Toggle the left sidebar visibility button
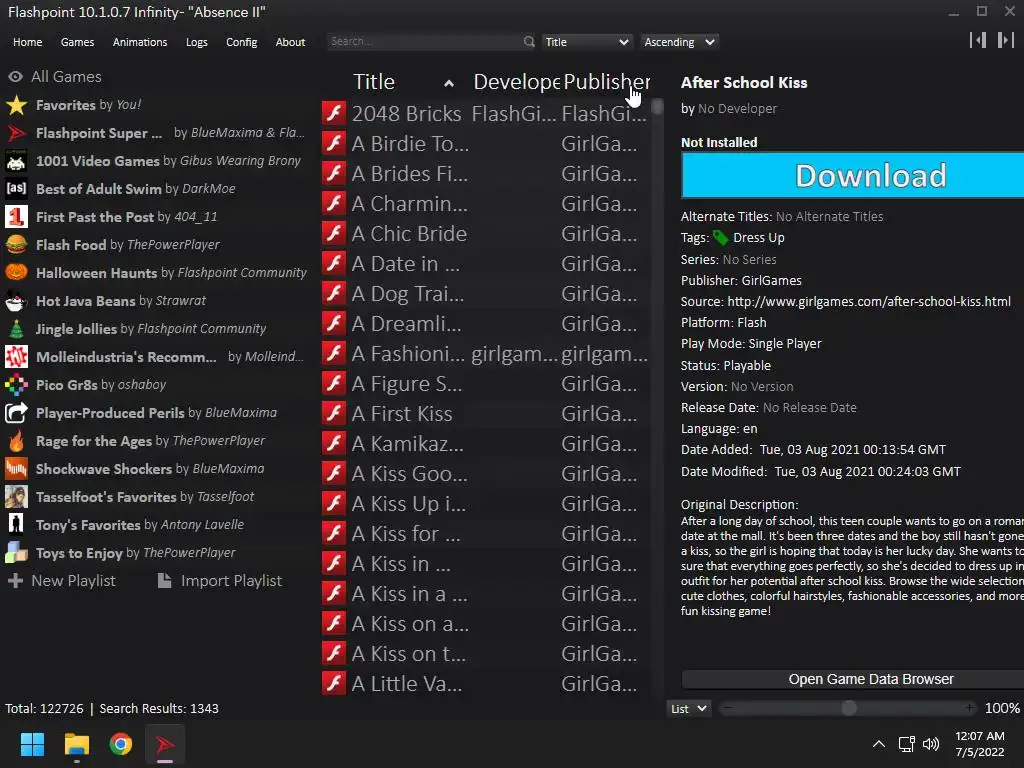1024x768 pixels. 978,40
